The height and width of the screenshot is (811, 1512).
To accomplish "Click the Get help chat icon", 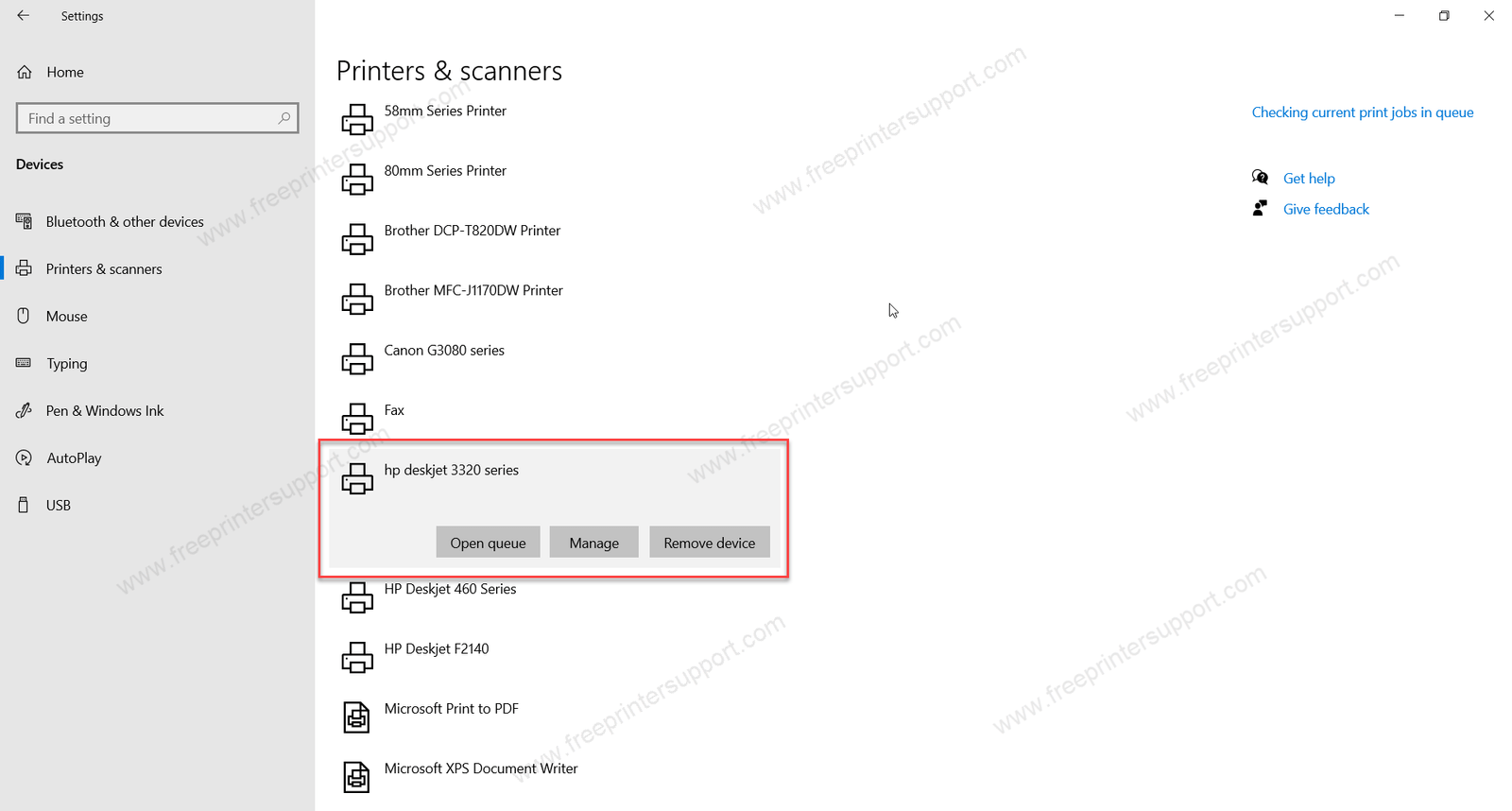I will click(x=1260, y=178).
